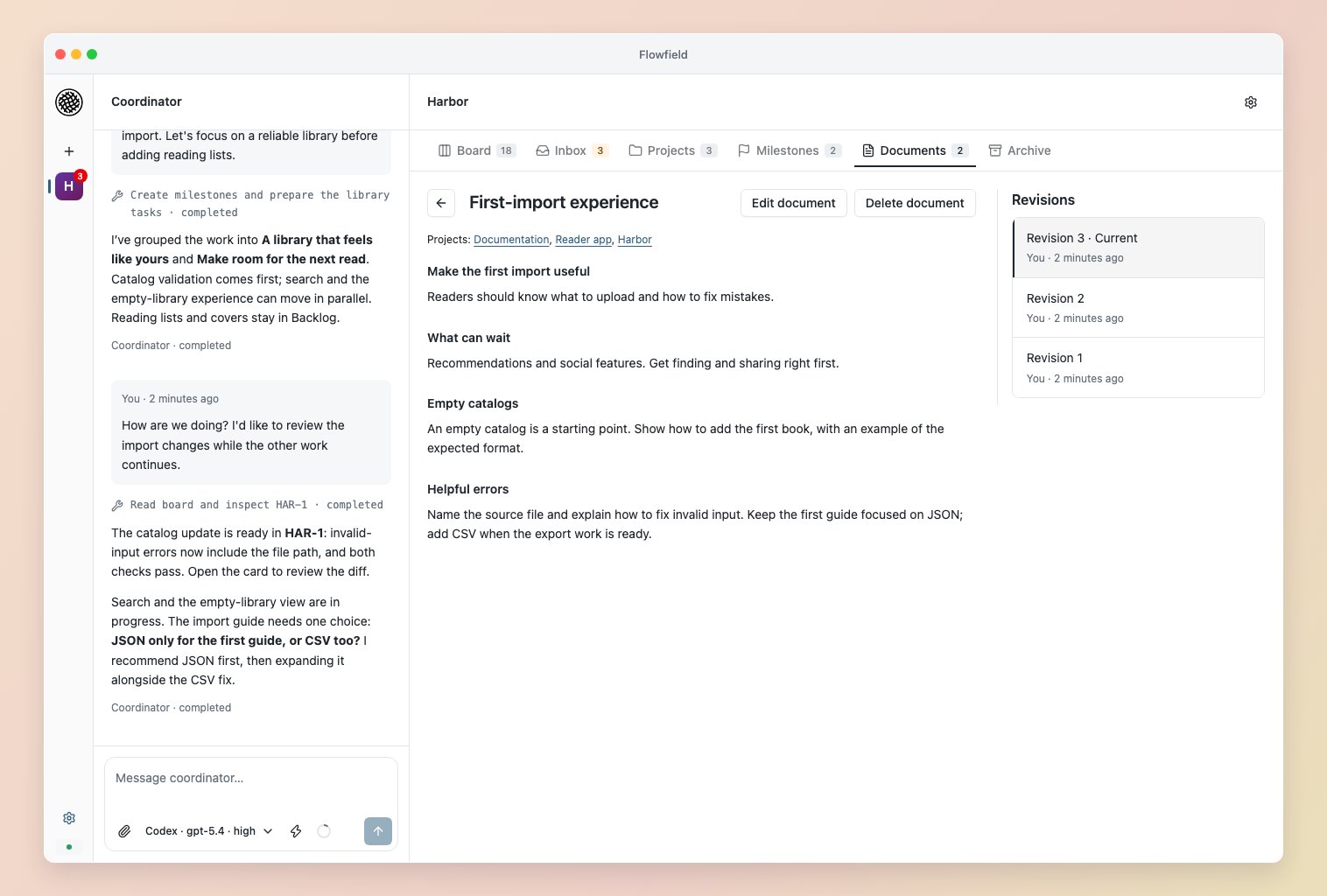Open the H workspace avatar
The image size is (1327, 896).
pyautogui.click(x=69, y=186)
